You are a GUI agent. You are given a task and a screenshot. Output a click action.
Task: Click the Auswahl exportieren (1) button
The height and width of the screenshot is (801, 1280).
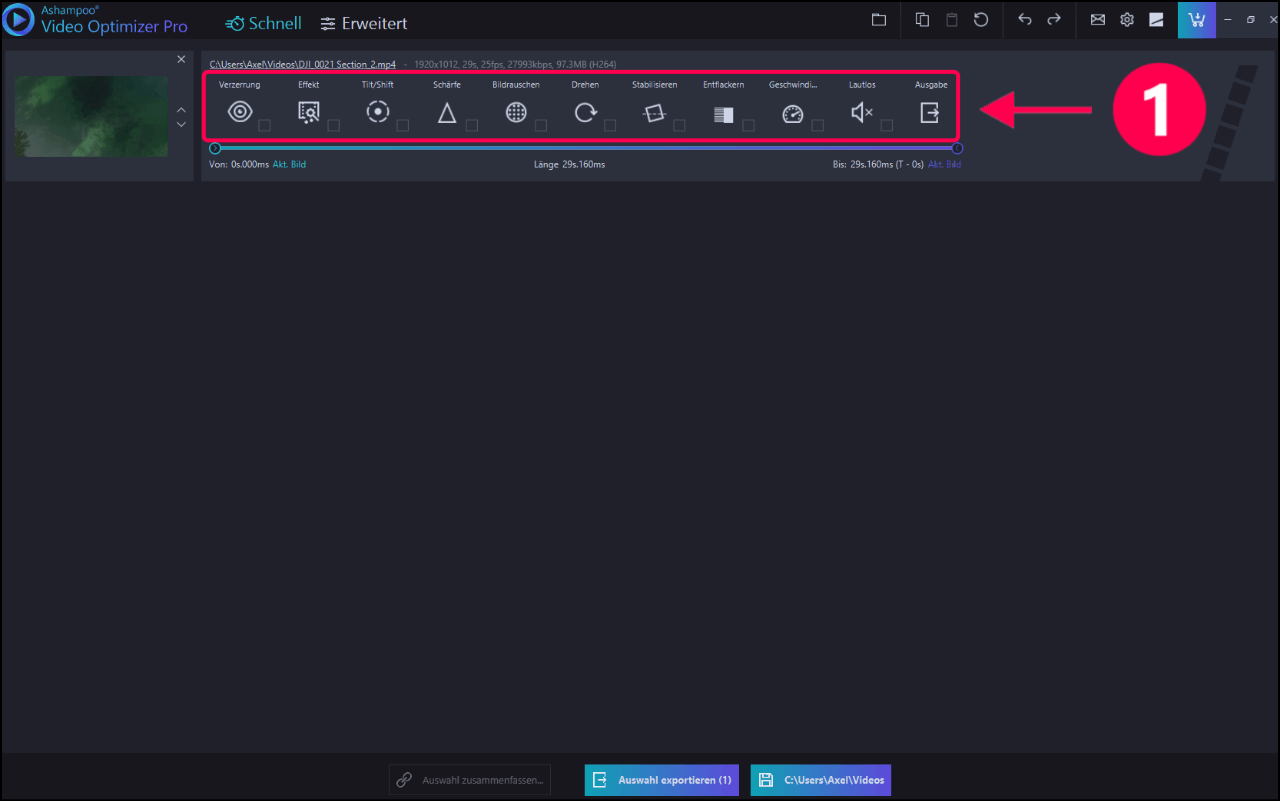662,780
